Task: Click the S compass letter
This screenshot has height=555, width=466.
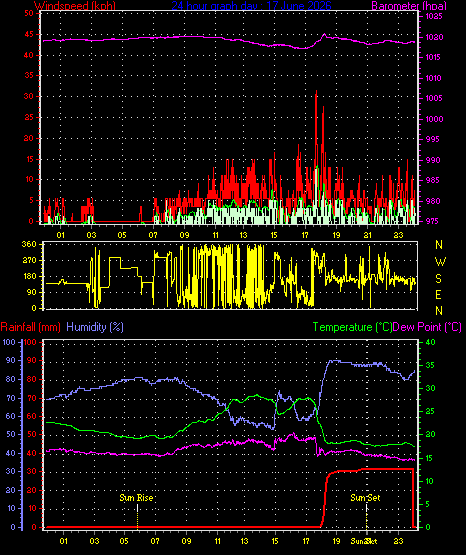Action: (438, 279)
